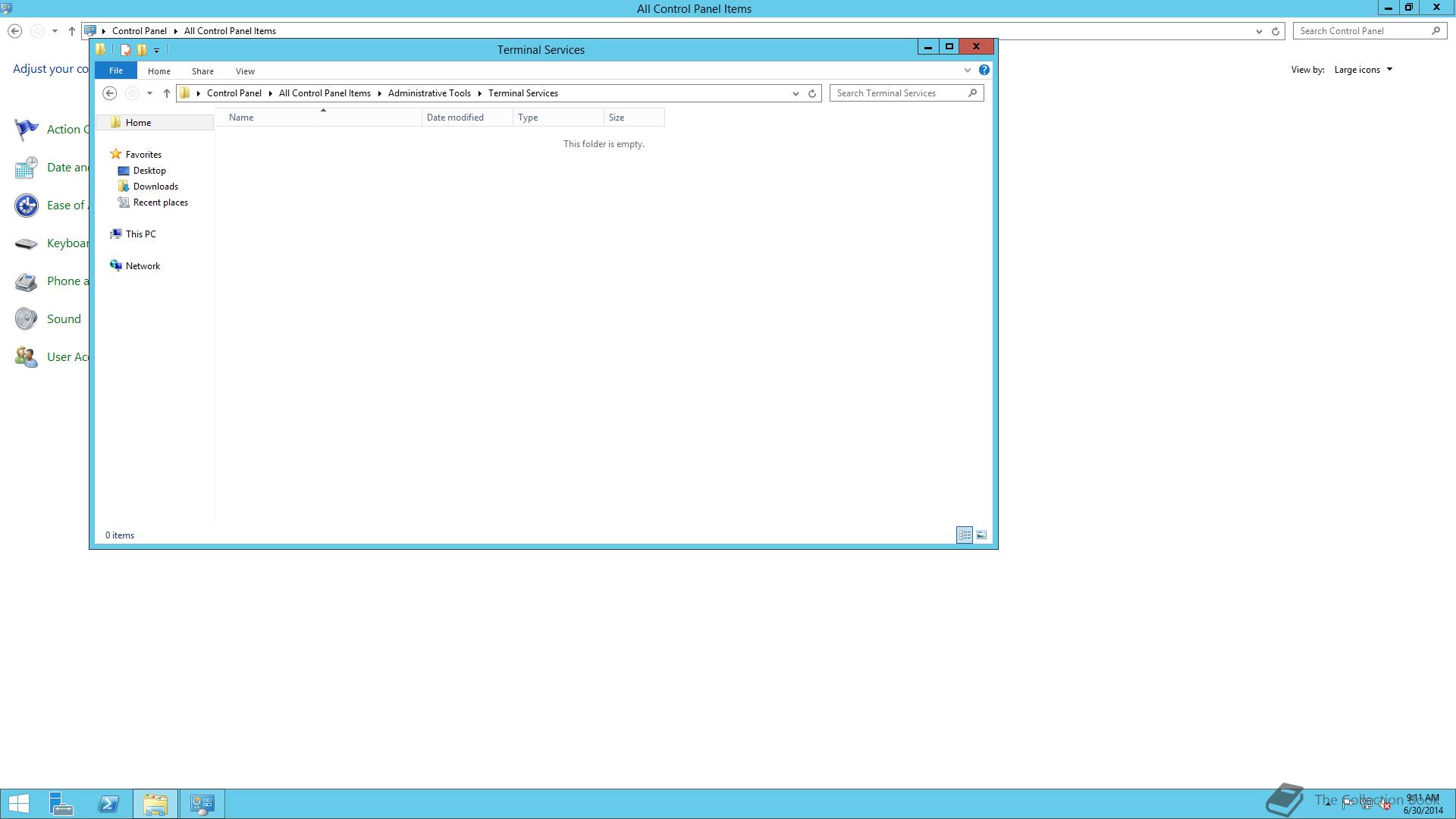Expand the arrow after Administrative Tools breadcrumb

pos(480,93)
